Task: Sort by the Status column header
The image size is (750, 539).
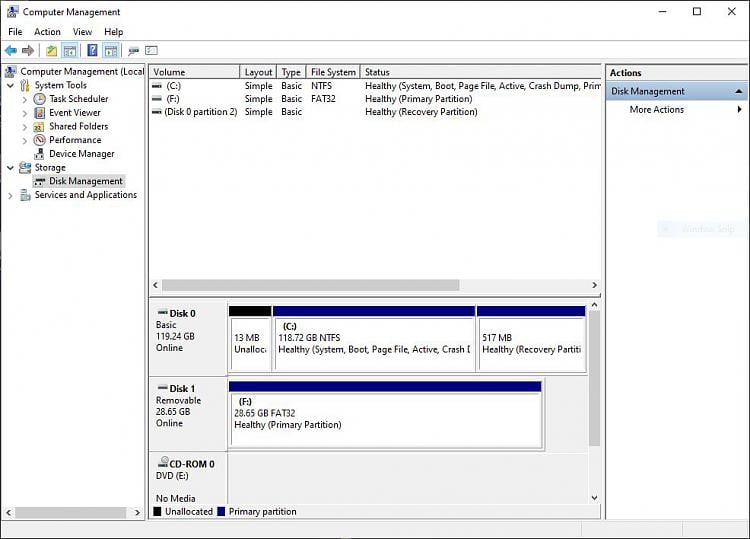Action: click(480, 72)
